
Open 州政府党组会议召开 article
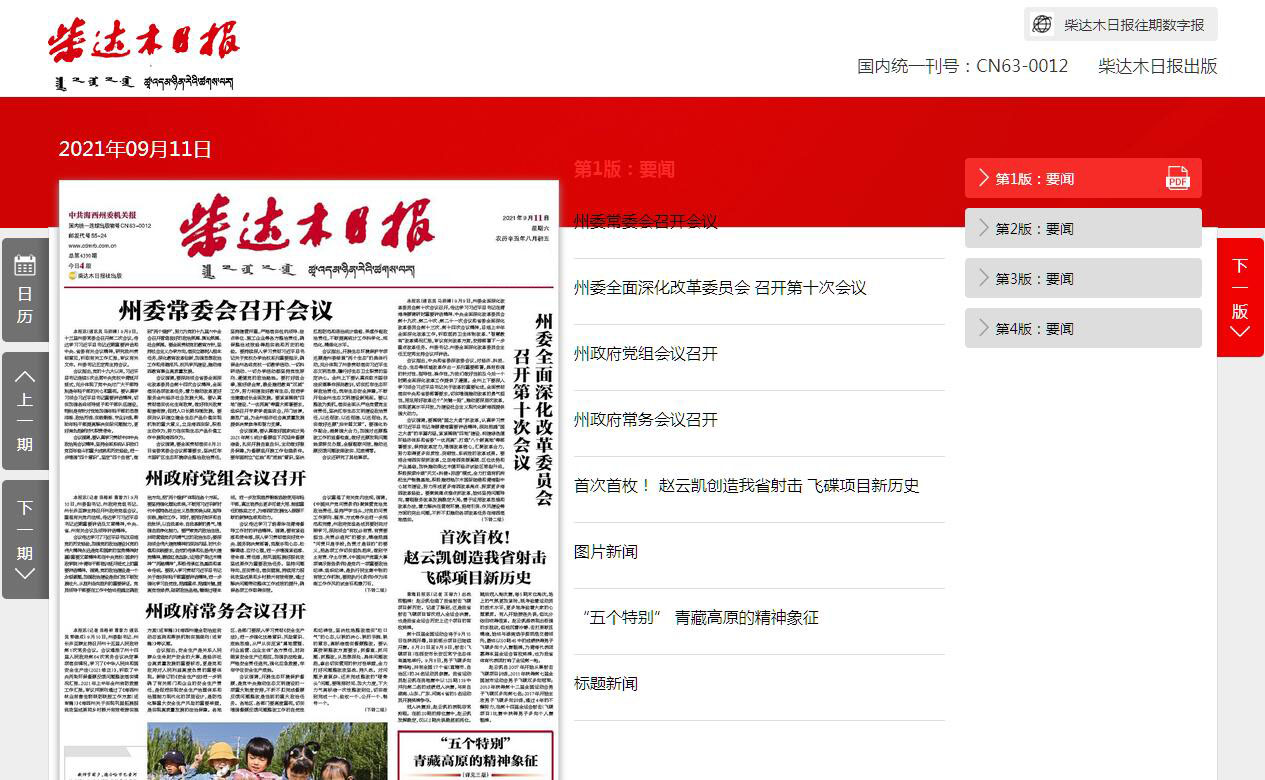(645, 354)
